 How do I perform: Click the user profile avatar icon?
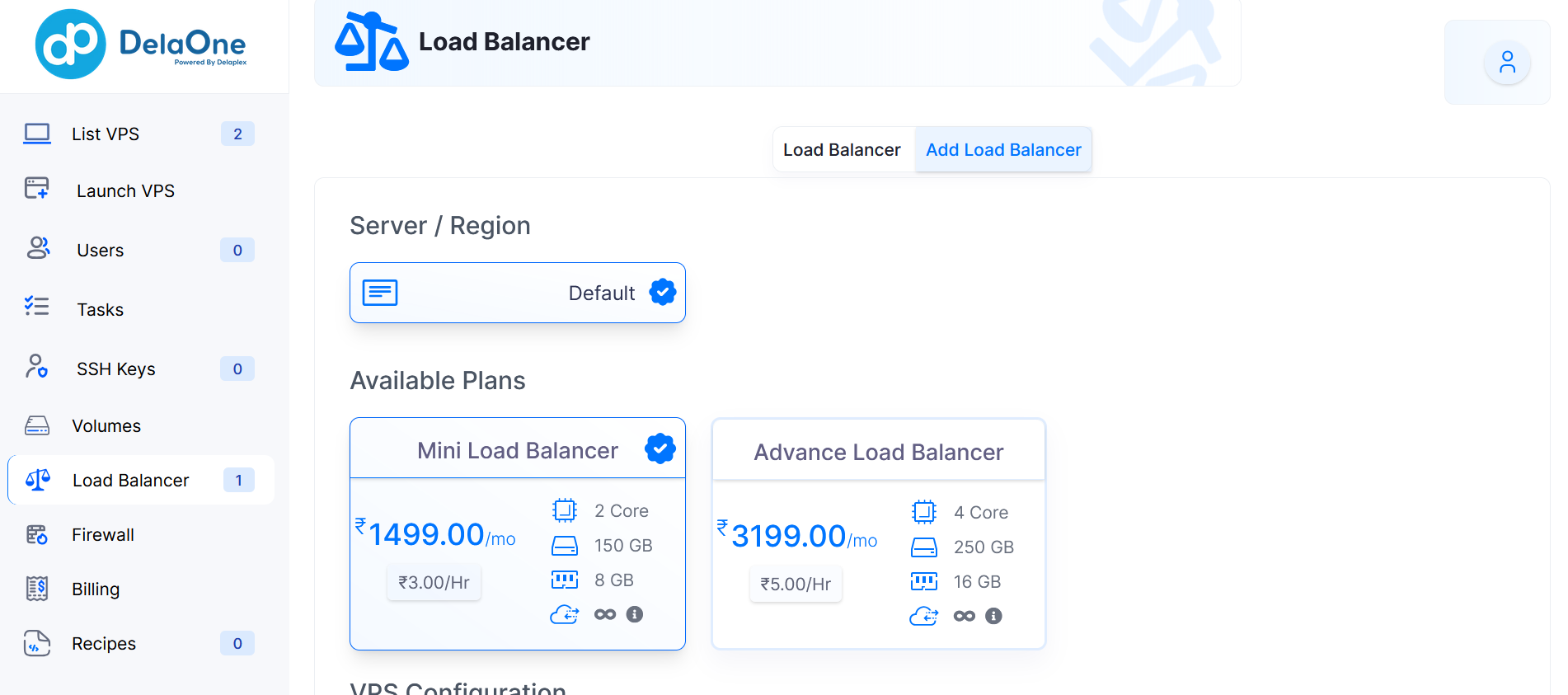[x=1506, y=63]
